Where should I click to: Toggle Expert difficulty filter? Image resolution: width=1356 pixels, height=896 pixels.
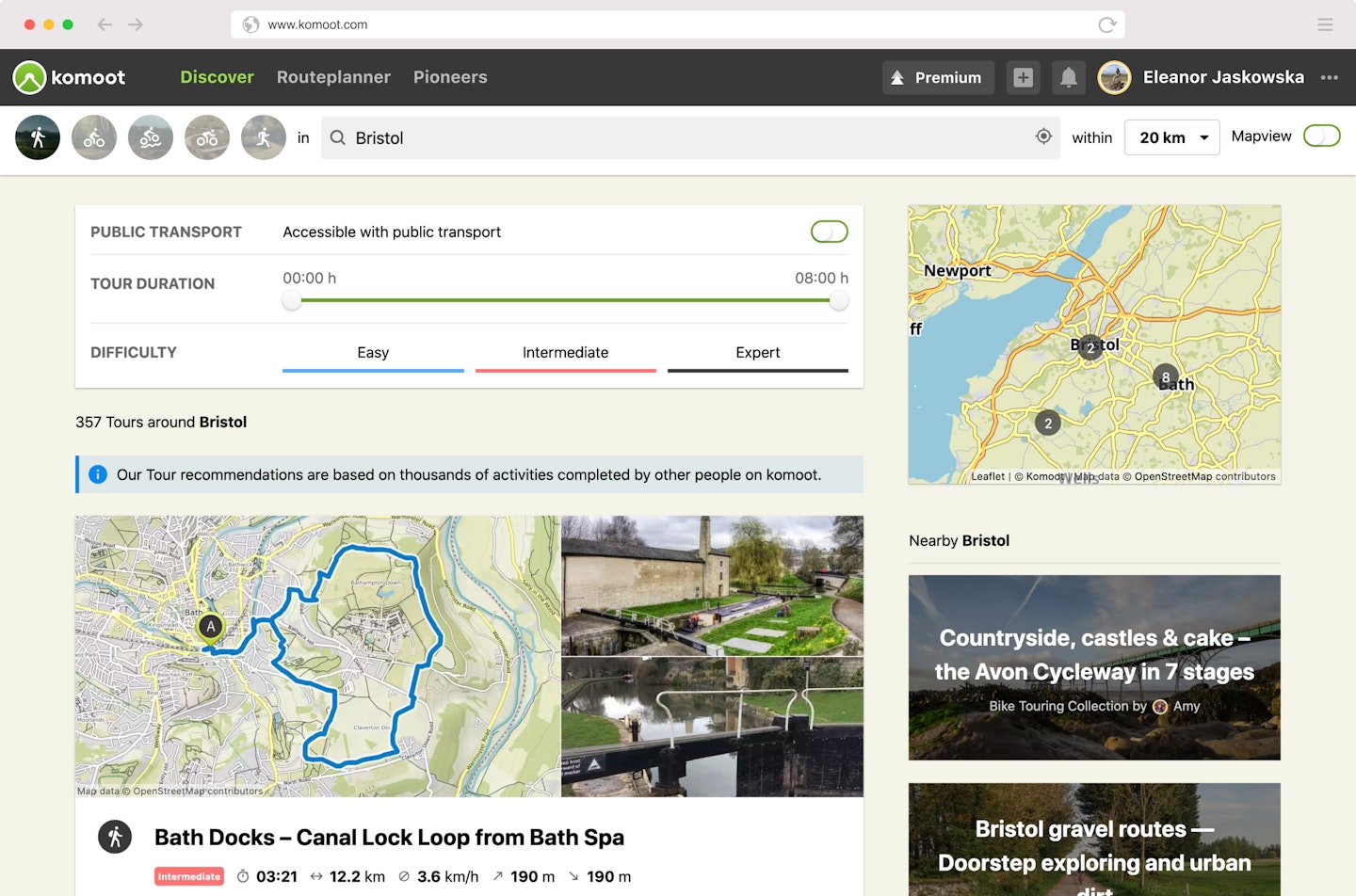click(x=758, y=356)
